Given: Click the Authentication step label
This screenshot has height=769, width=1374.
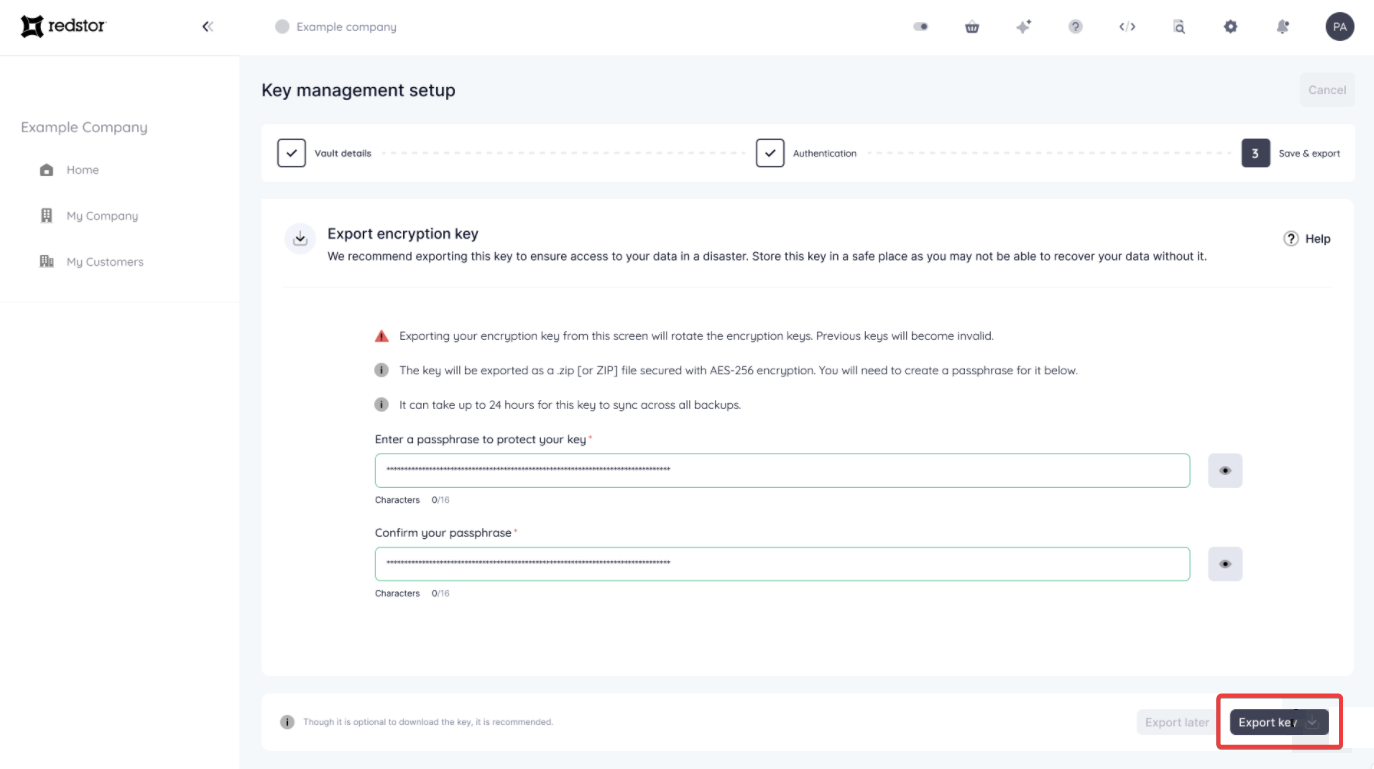Looking at the screenshot, I should point(825,154).
